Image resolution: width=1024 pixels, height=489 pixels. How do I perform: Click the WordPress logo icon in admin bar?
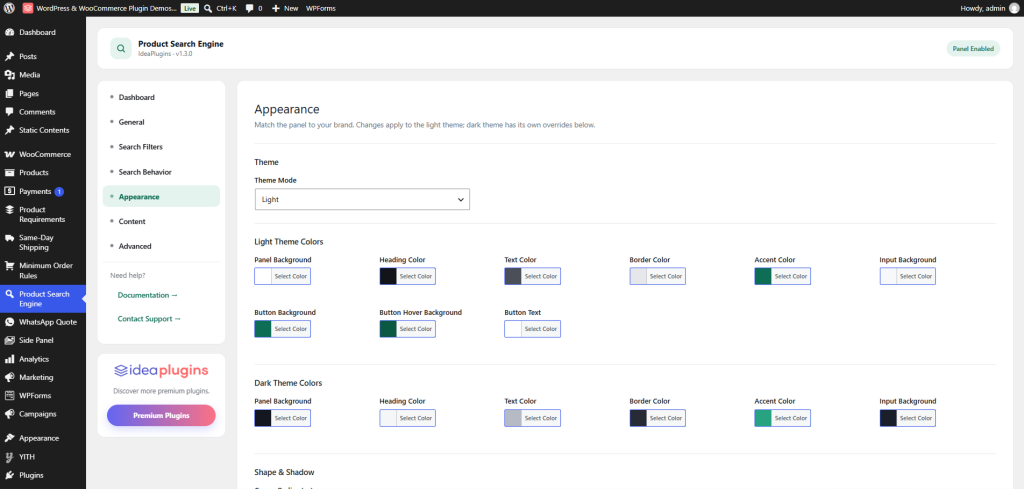(x=9, y=8)
